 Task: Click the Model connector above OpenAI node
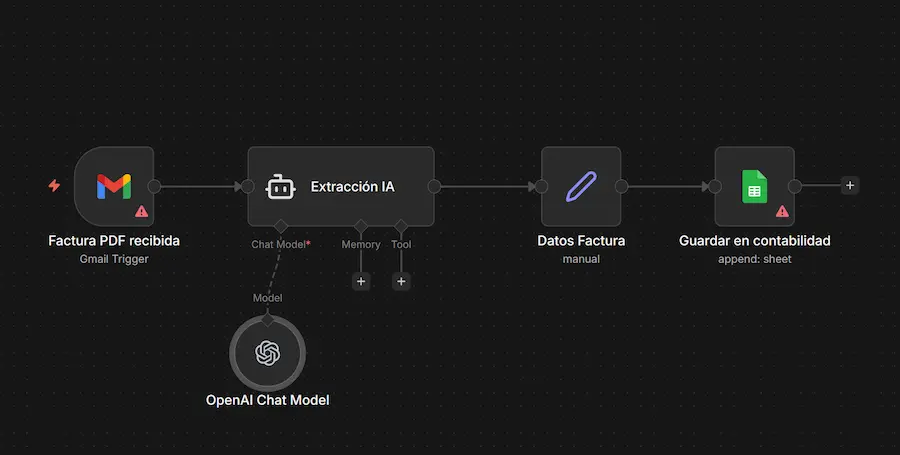point(267,318)
